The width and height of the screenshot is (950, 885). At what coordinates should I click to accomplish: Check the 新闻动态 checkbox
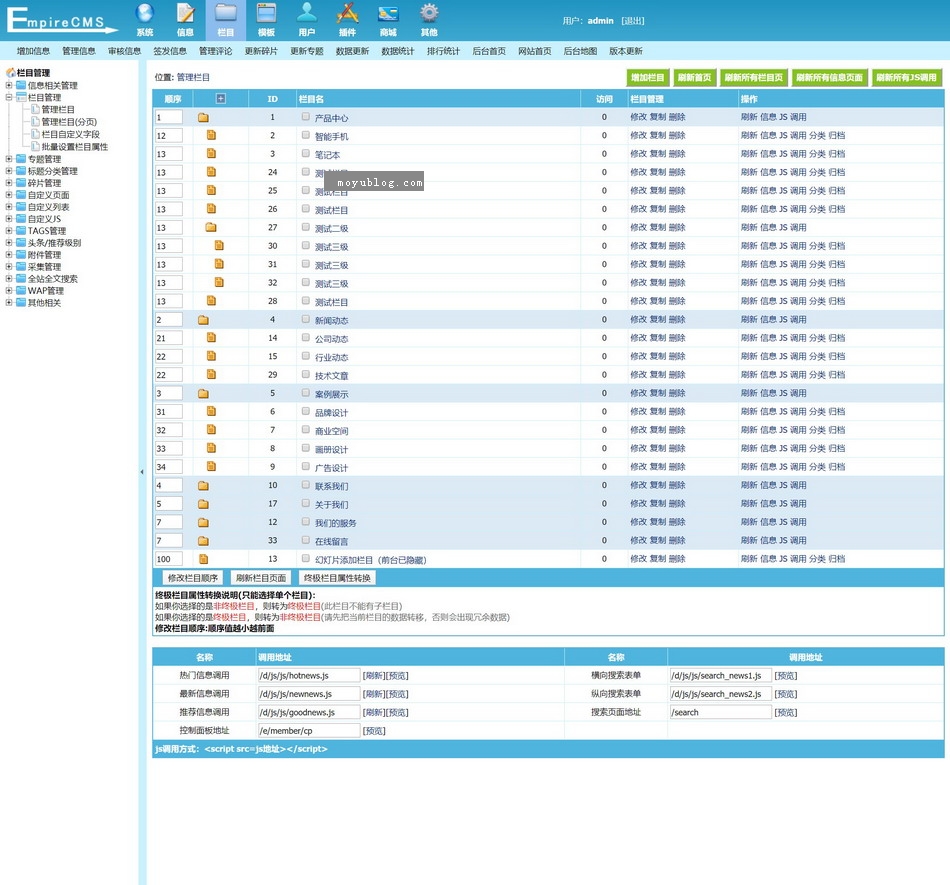tap(305, 319)
